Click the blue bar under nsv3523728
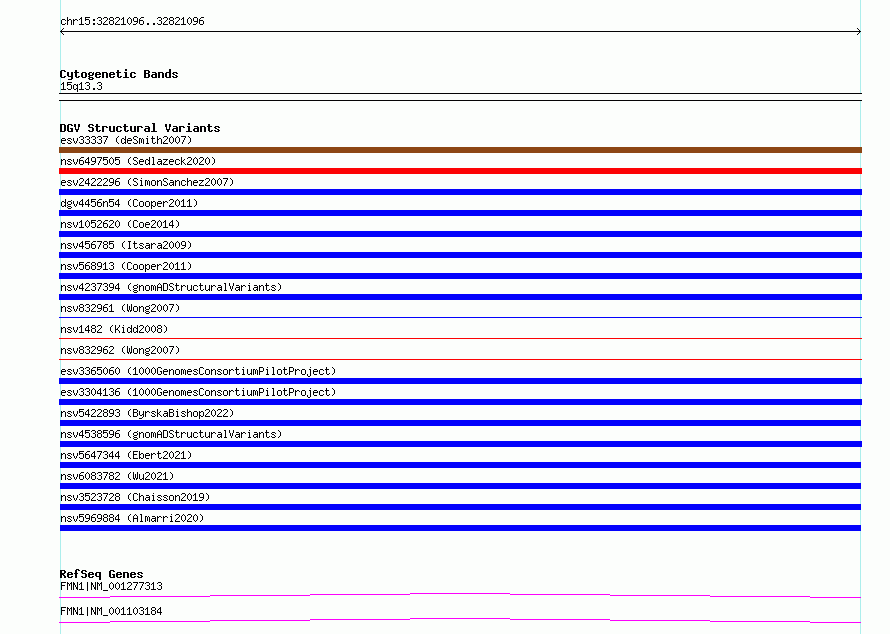This screenshot has width=890, height=634. (460, 507)
